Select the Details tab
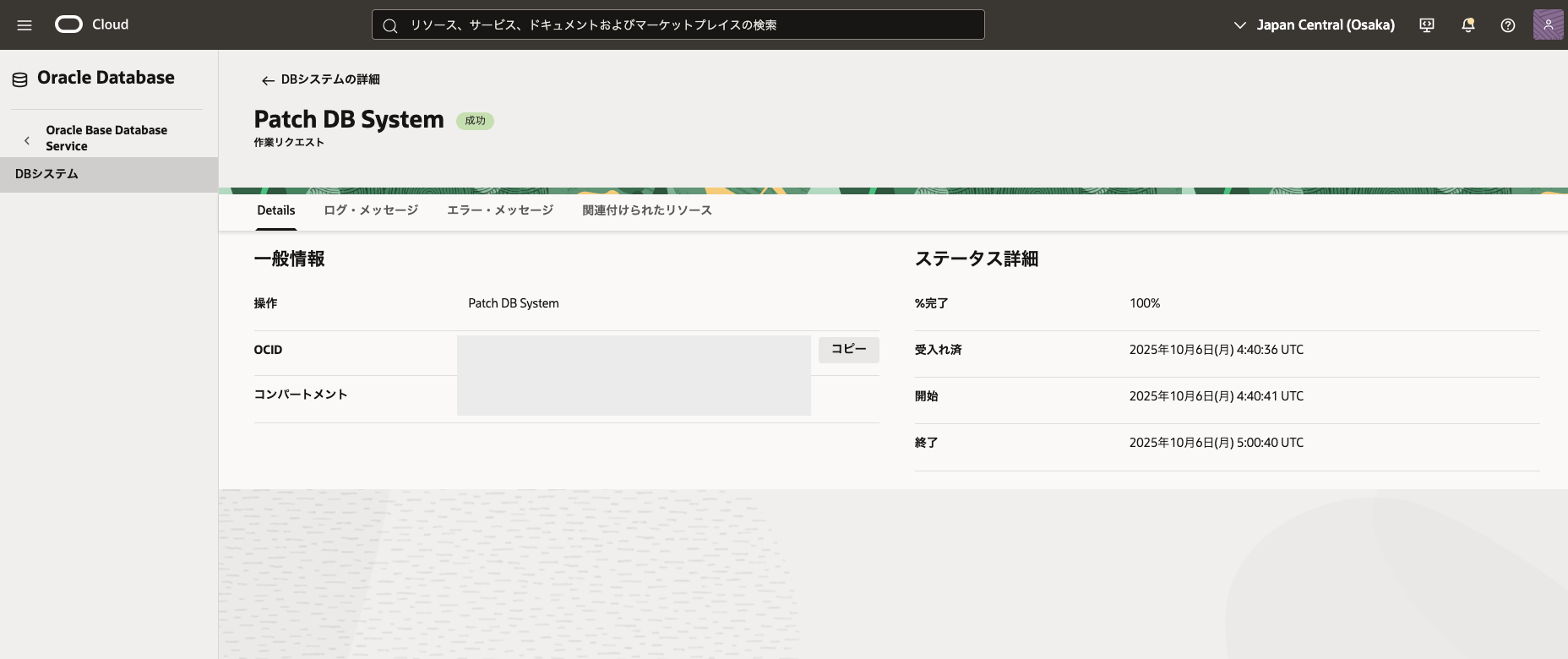Viewport: 1568px width, 659px height. tap(276, 210)
